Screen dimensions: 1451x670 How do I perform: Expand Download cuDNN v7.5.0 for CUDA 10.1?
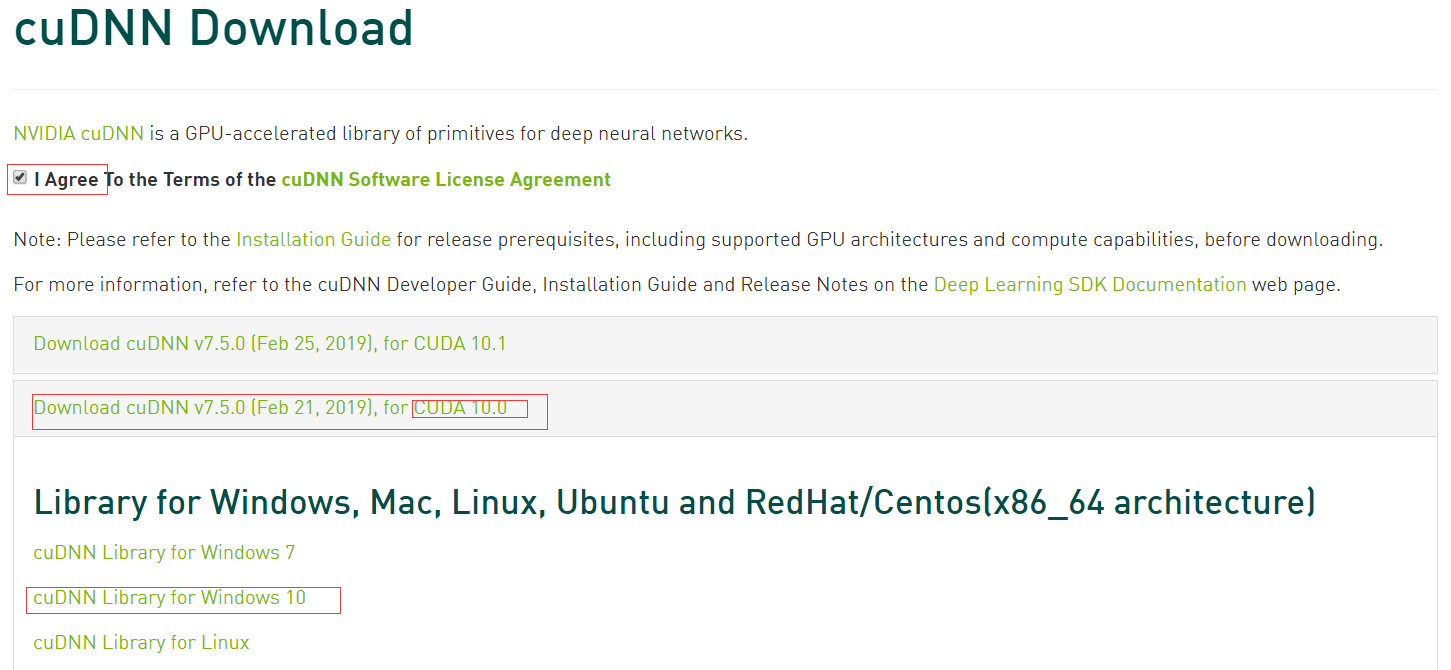[270, 344]
